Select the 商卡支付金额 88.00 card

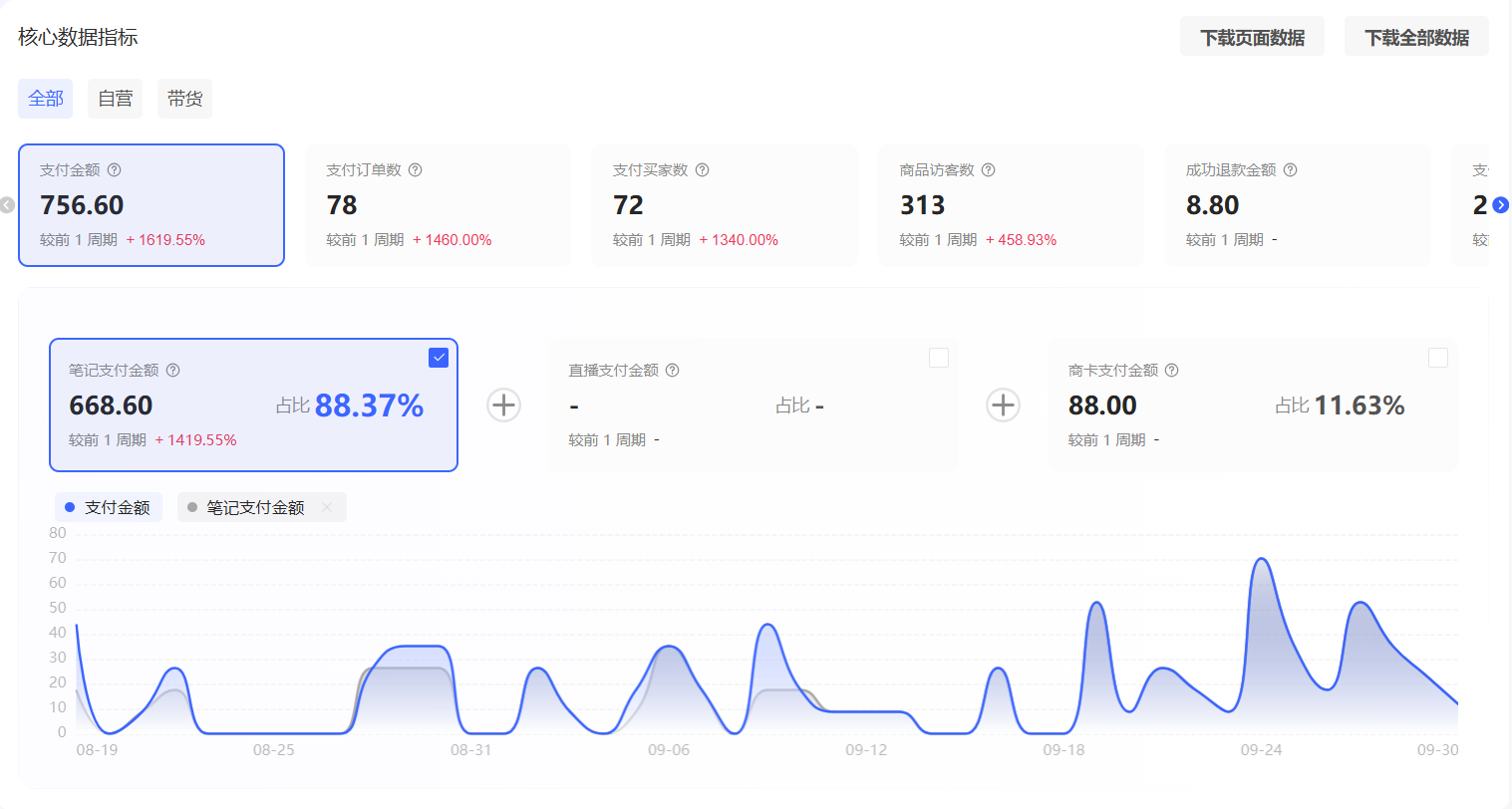click(x=1253, y=404)
